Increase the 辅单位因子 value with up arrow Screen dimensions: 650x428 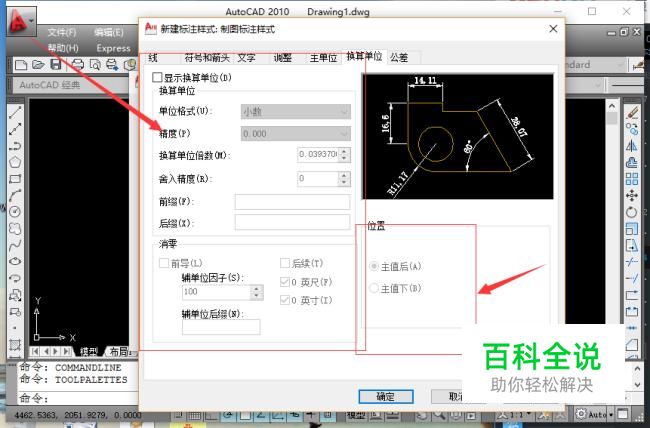[257, 289]
